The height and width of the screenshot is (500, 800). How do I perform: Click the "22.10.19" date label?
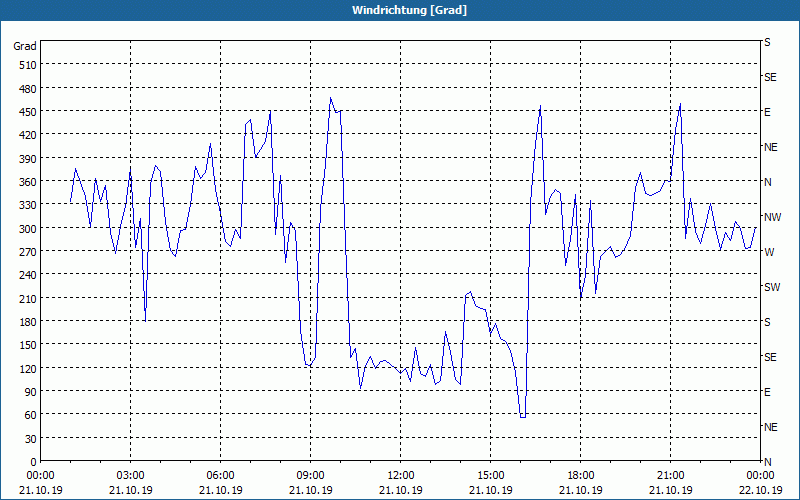coord(760,490)
